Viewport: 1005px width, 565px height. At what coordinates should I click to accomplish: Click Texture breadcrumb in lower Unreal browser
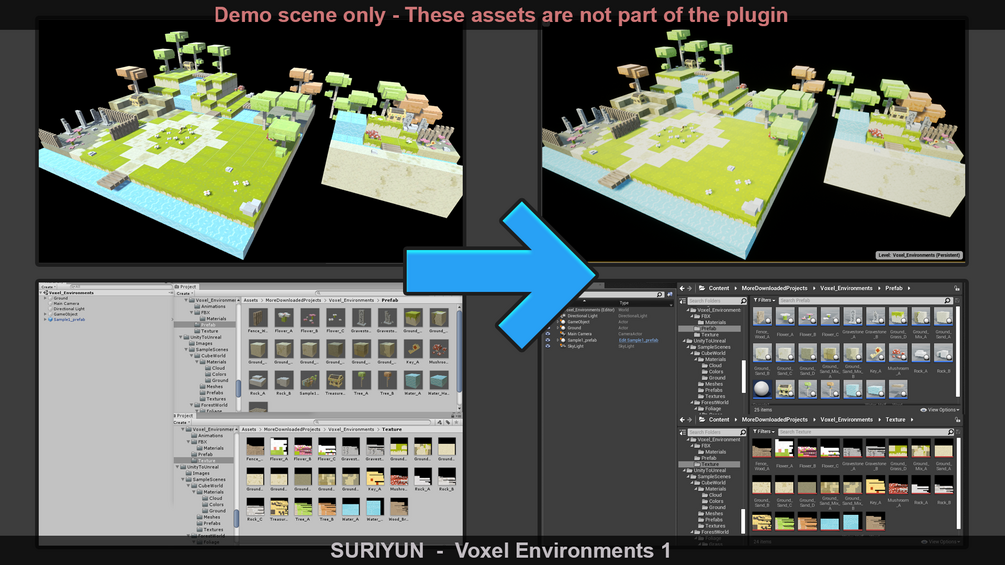pyautogui.click(x=895, y=420)
